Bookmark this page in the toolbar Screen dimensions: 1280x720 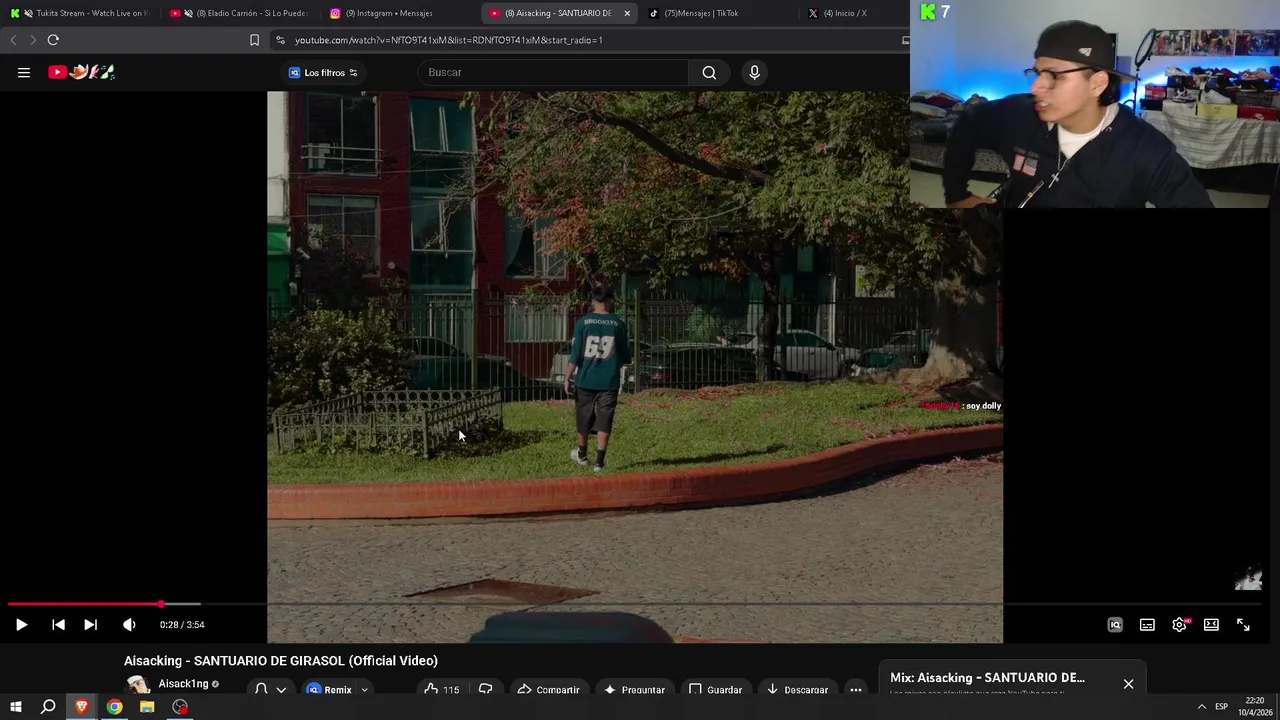(x=254, y=40)
